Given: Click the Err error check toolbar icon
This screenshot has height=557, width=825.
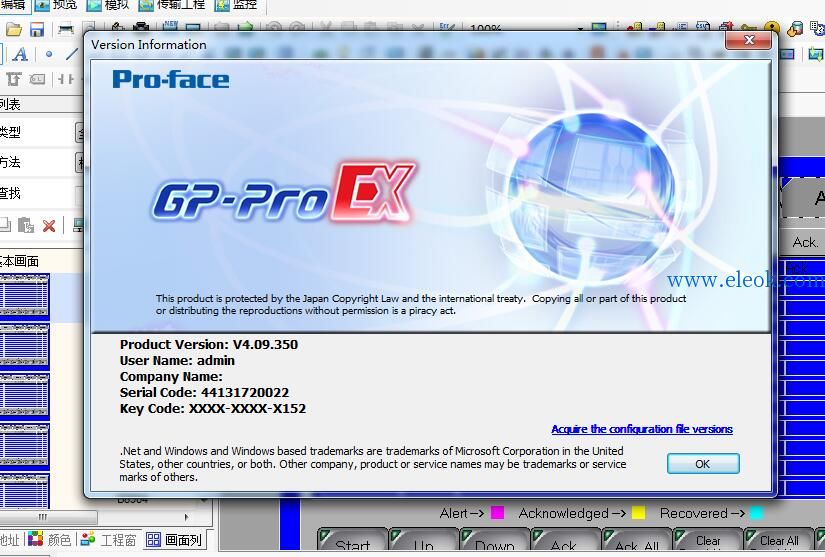Looking at the screenshot, I should click(x=447, y=27).
